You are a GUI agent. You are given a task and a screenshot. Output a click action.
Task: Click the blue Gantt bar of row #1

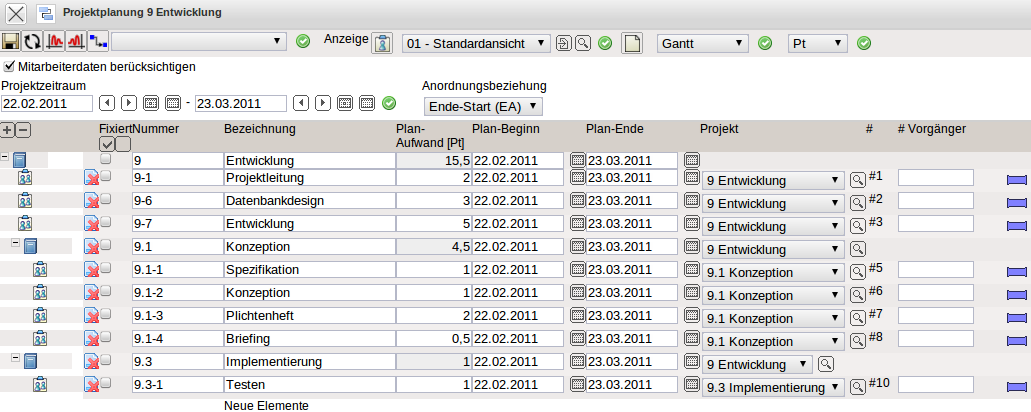coord(1017,179)
